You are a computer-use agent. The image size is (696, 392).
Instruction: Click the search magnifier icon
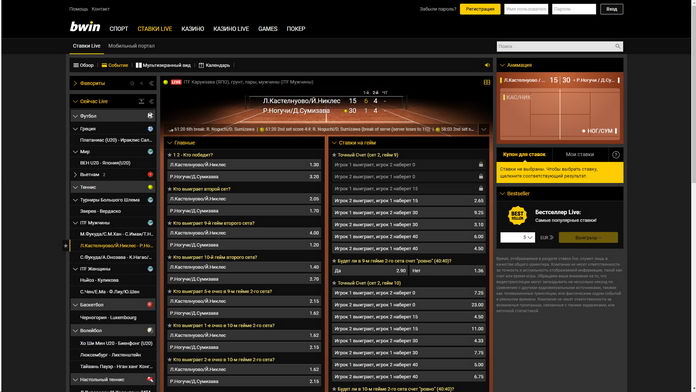[x=617, y=46]
